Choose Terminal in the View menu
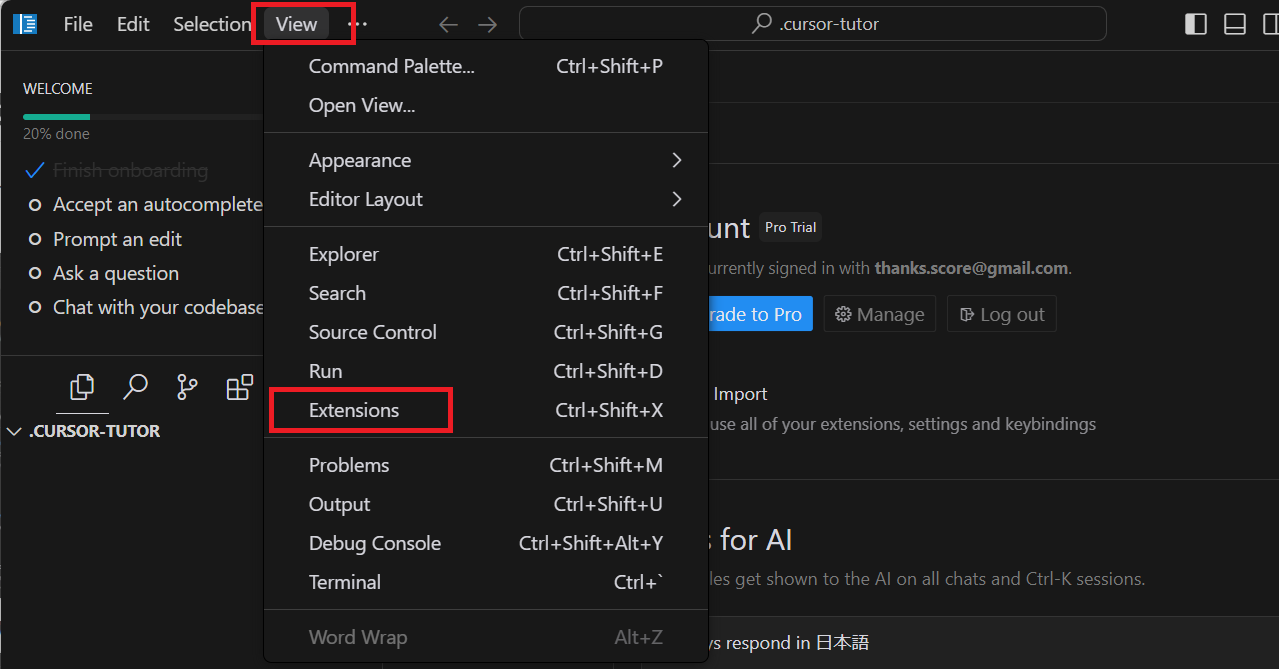This screenshot has width=1279, height=669. pyautogui.click(x=345, y=583)
